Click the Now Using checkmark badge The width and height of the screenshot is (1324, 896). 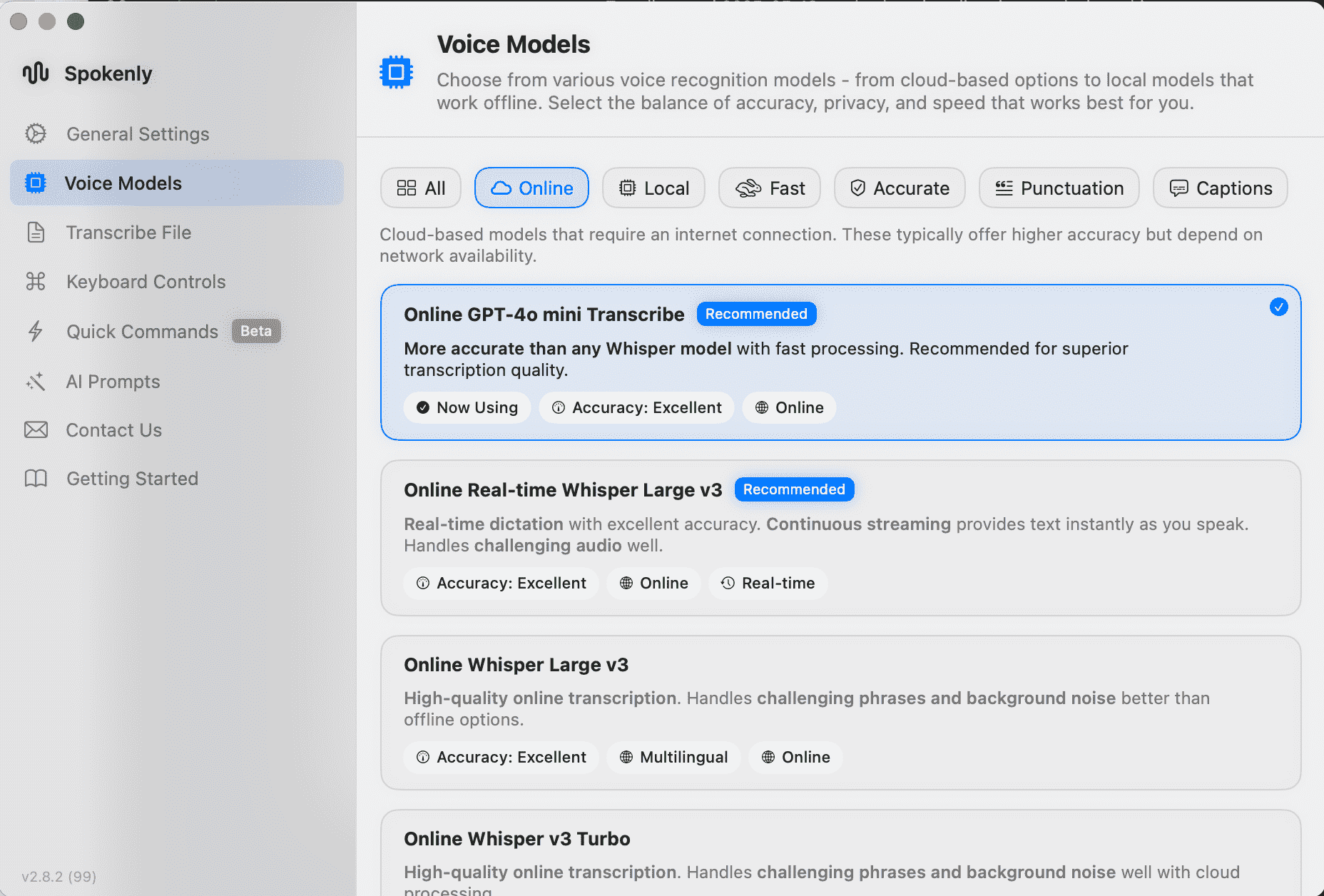coord(467,407)
